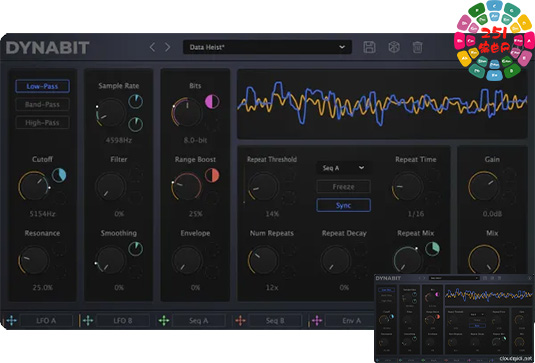Toggle the Freeze button
Viewport: 535px width, 363px height.
[343, 187]
